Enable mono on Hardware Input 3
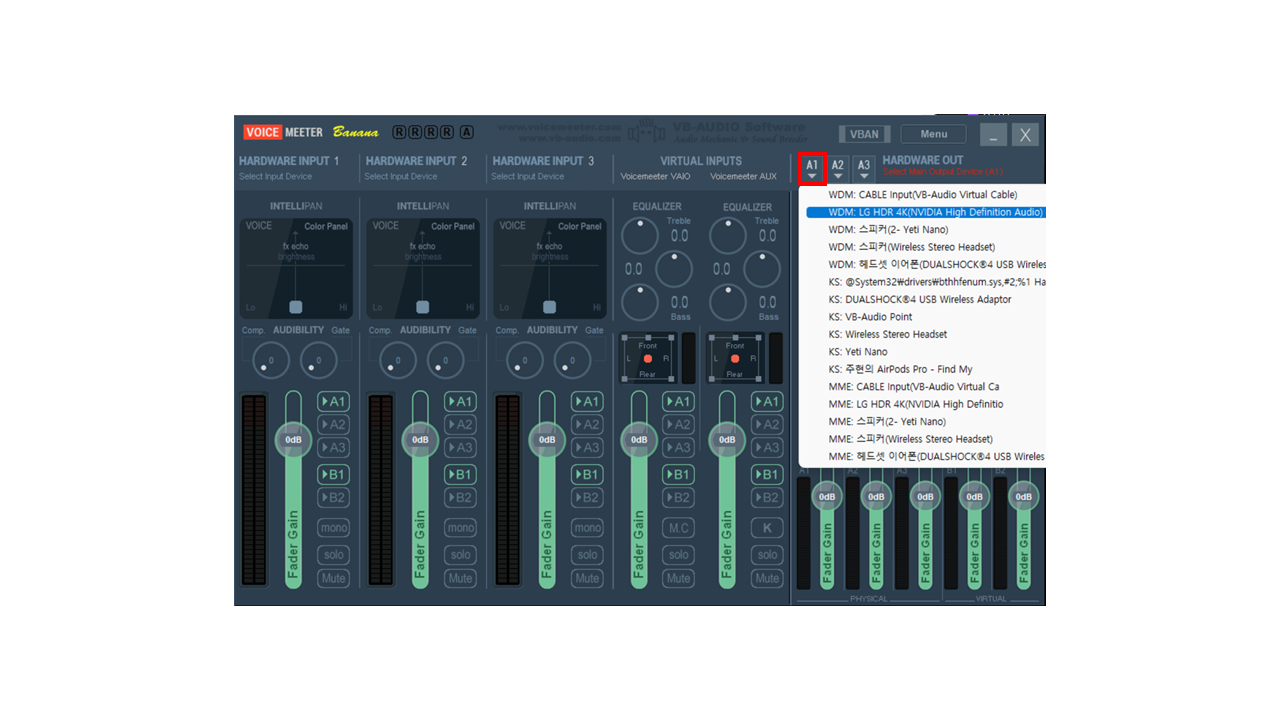Screen dimensions: 1280x720 coord(587,528)
